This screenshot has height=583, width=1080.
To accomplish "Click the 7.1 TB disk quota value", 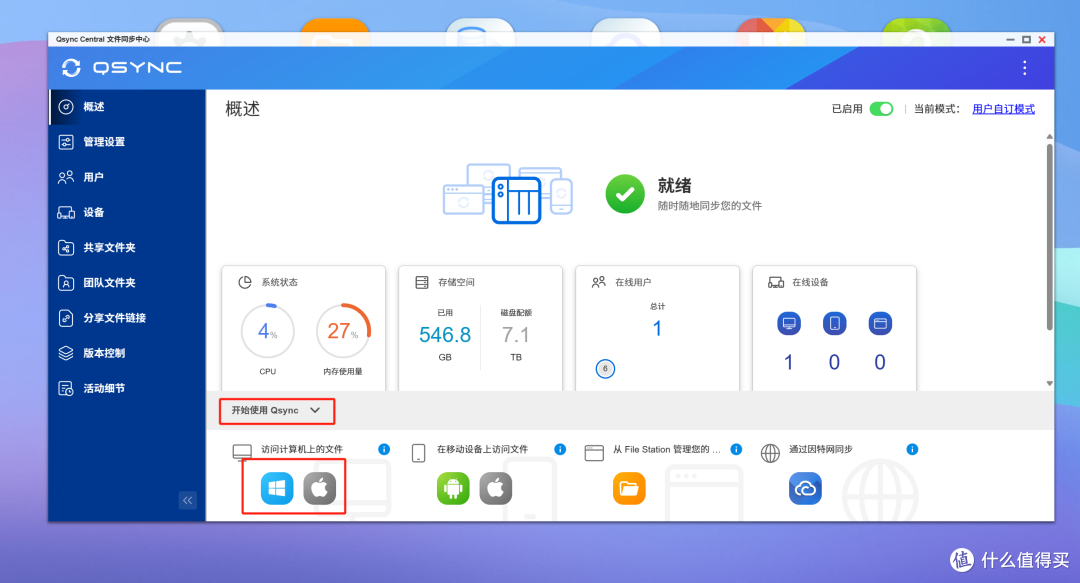I will (516, 335).
